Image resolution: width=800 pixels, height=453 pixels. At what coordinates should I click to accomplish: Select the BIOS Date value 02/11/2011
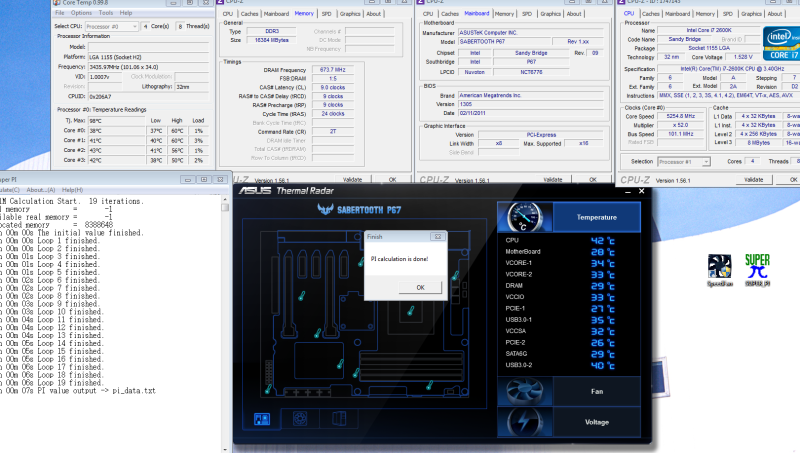pyautogui.click(x=531, y=113)
